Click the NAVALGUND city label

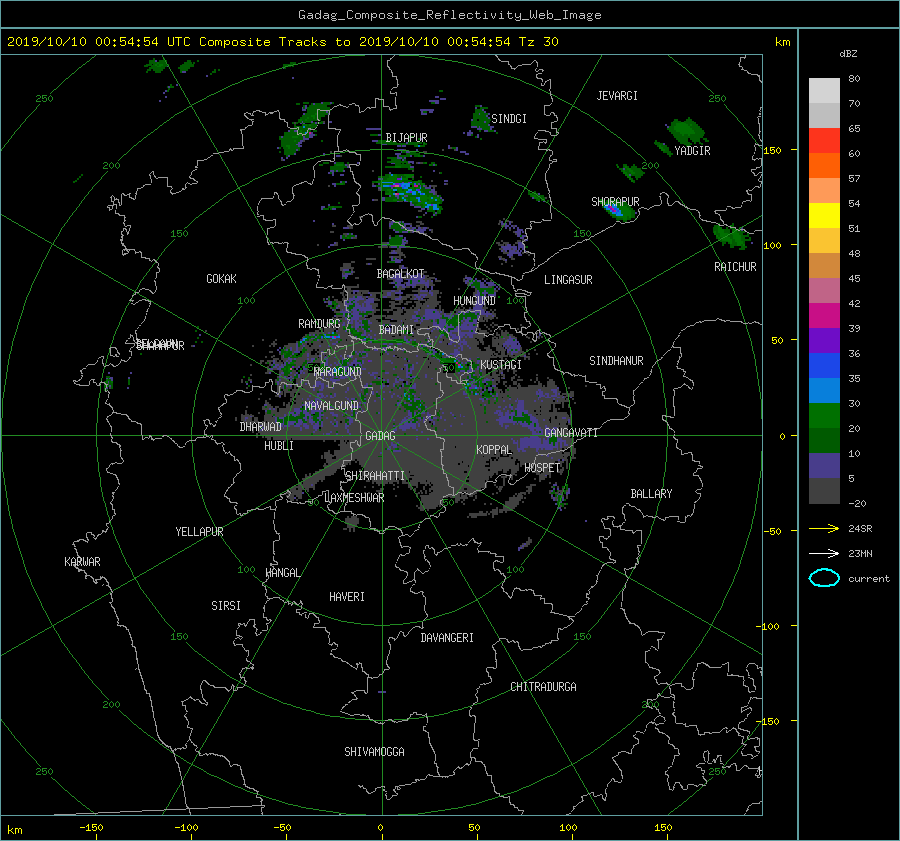(x=331, y=406)
